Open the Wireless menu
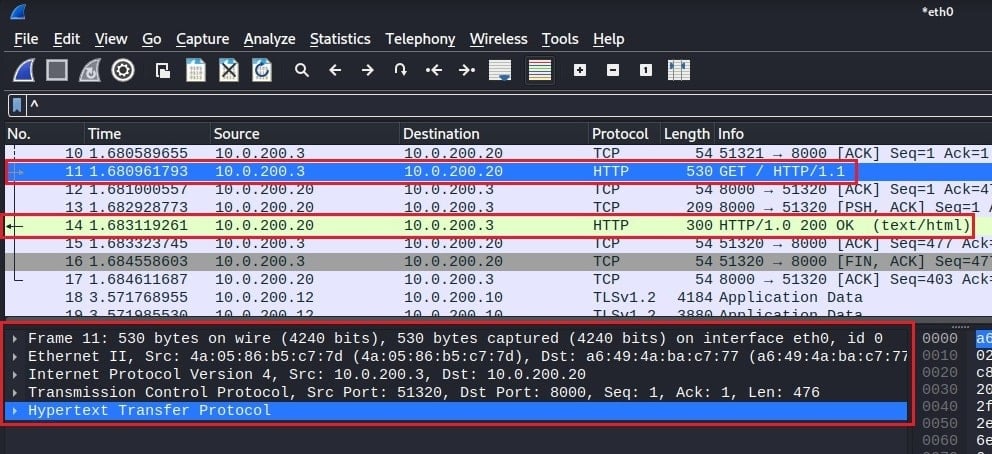Screen dimensions: 992x454 [499, 39]
